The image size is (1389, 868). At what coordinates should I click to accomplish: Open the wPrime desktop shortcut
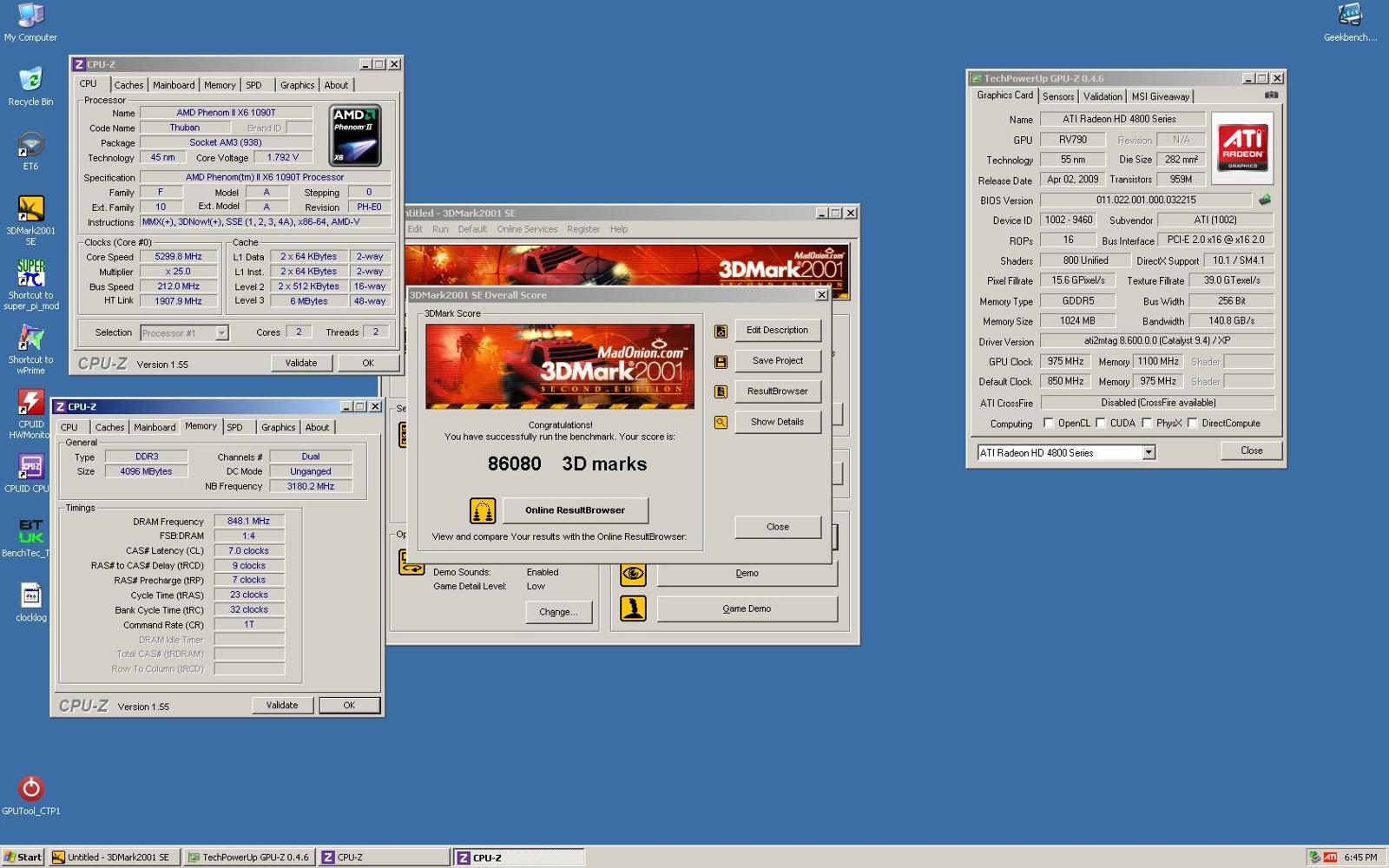(30, 349)
